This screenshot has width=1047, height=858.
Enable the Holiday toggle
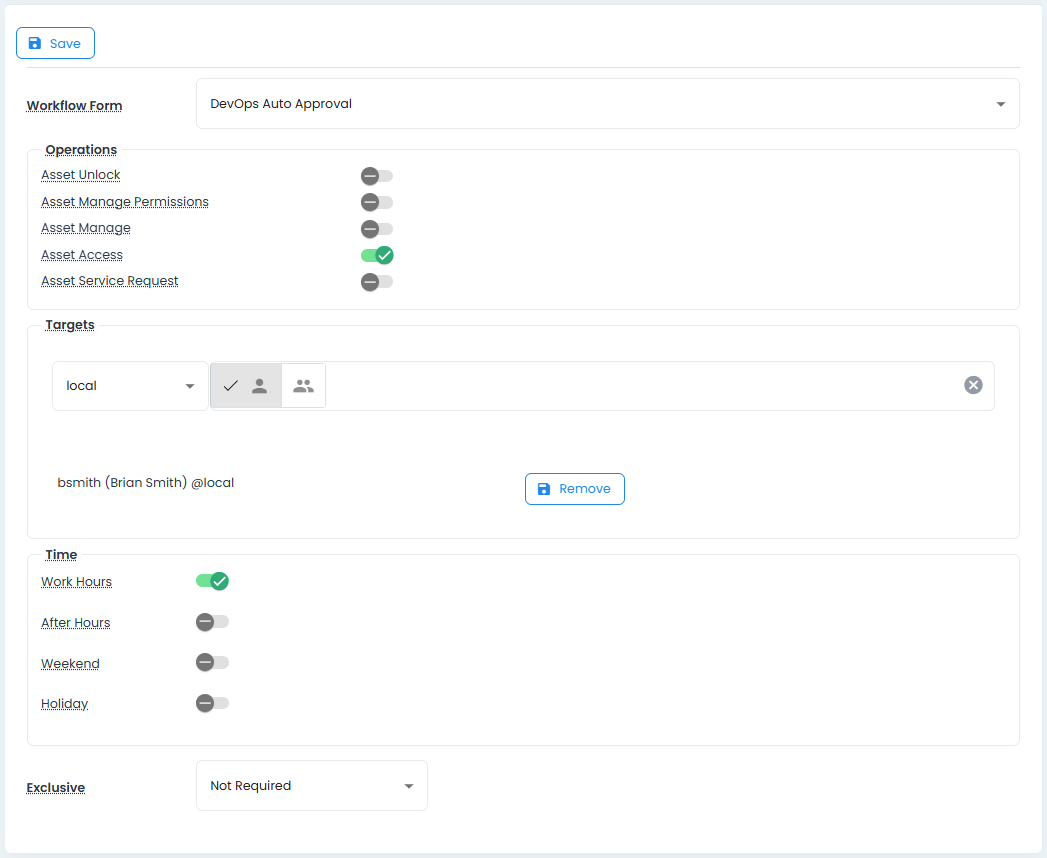click(213, 704)
